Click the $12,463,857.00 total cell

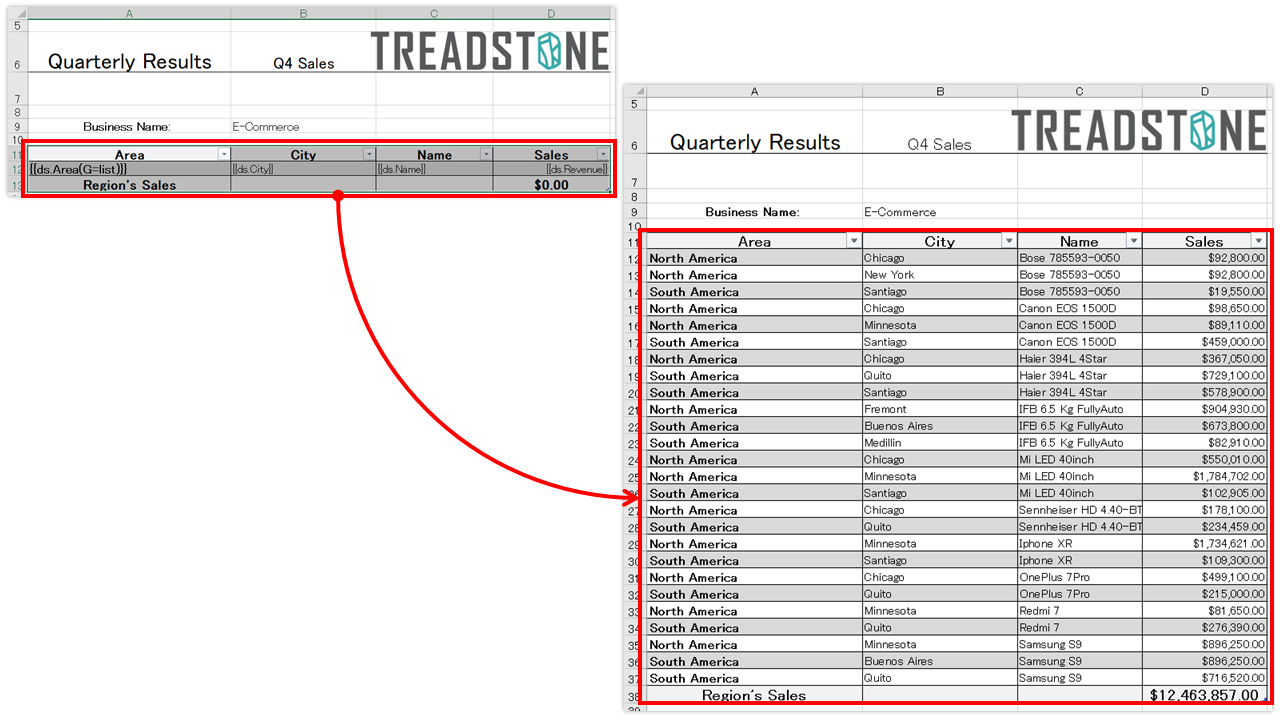1205,695
